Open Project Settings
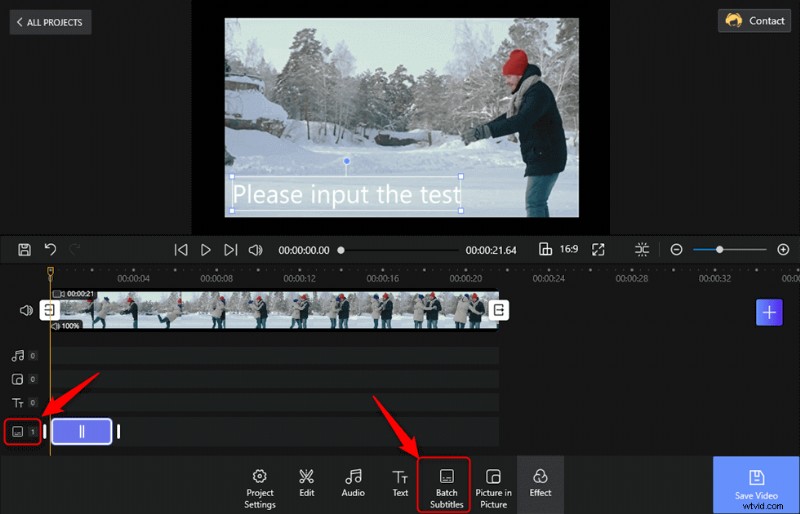This screenshot has width=800, height=514. [260, 488]
